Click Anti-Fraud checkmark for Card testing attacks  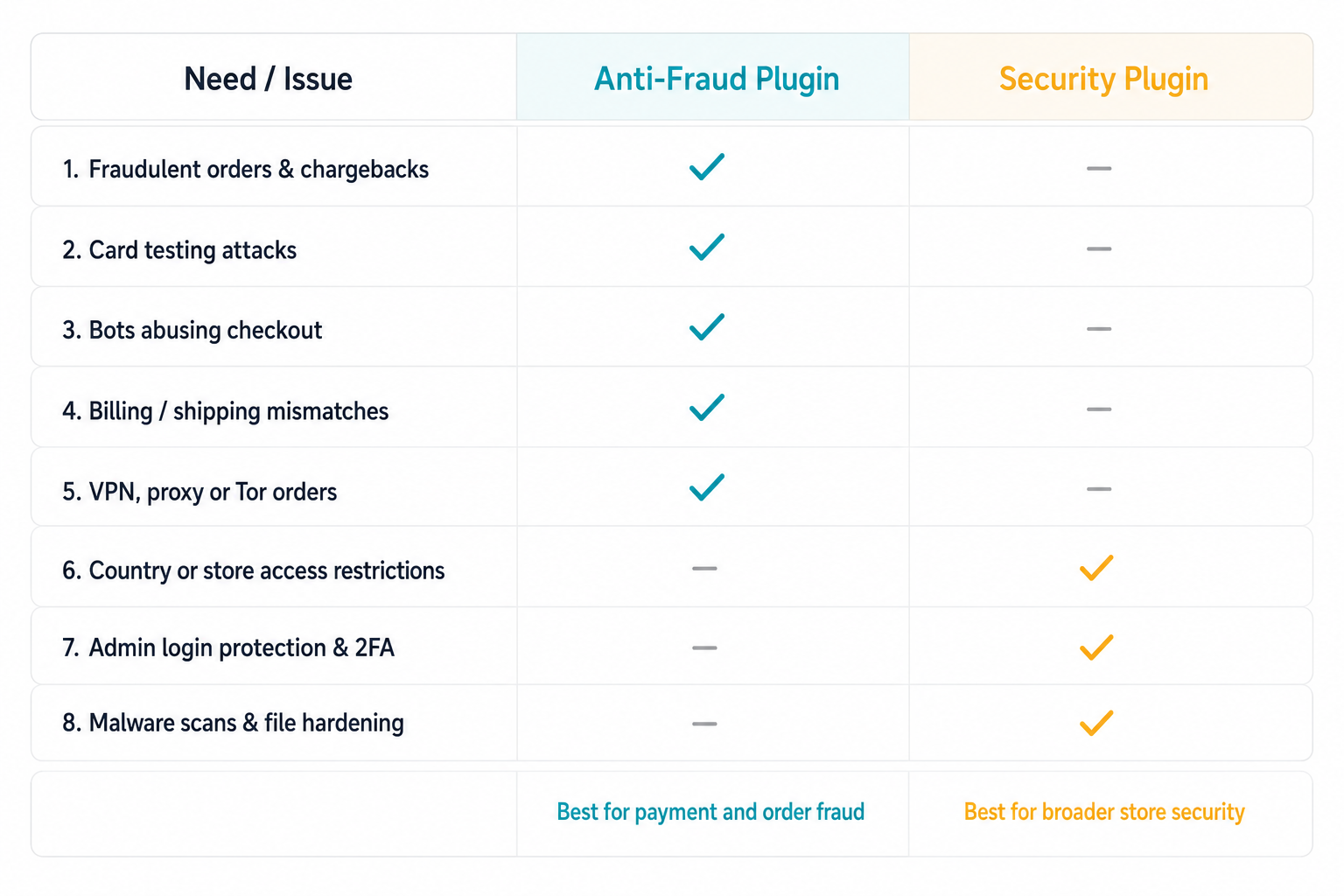[707, 247]
